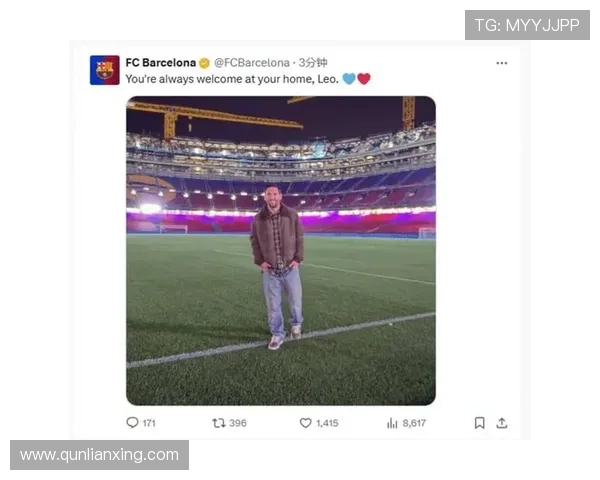Click the reply speech bubble icon

pyautogui.click(x=132, y=423)
